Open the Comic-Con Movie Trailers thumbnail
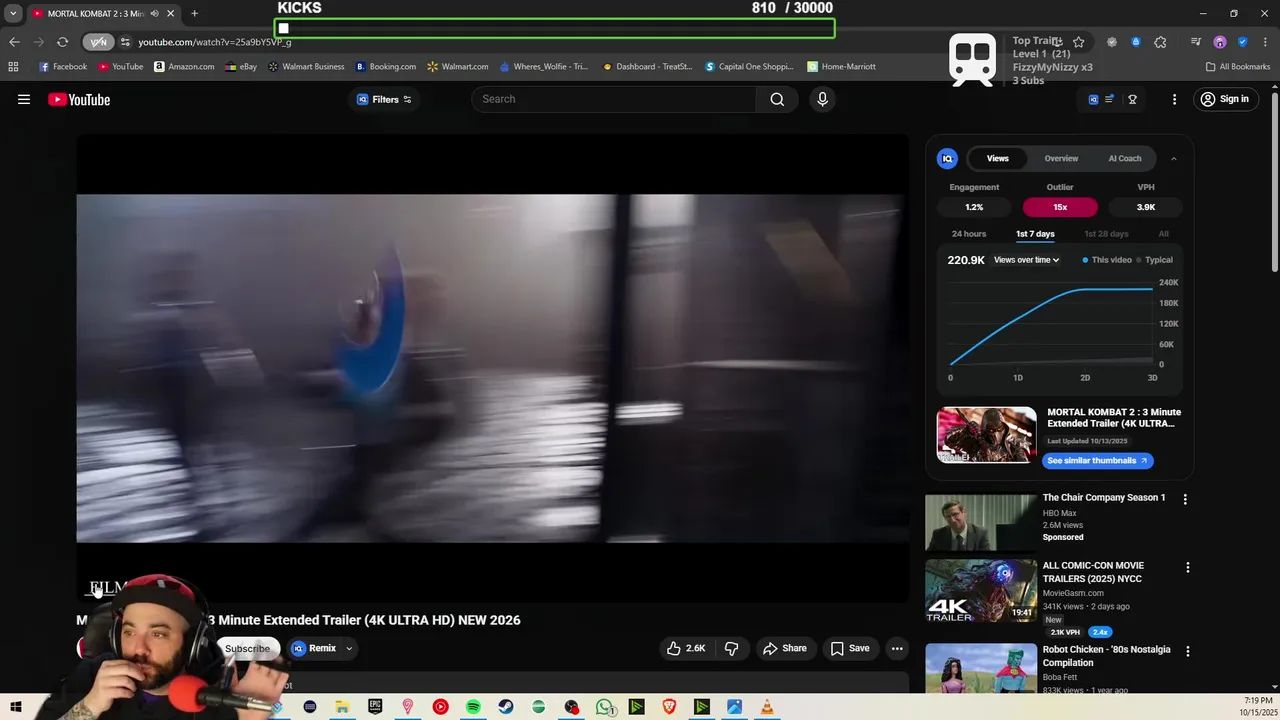Screen dimensions: 1280x720 click(x=981, y=591)
